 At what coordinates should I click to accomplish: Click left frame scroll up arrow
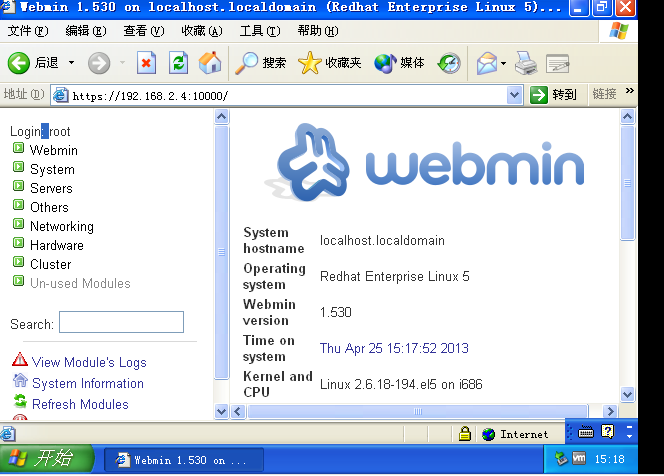221,116
